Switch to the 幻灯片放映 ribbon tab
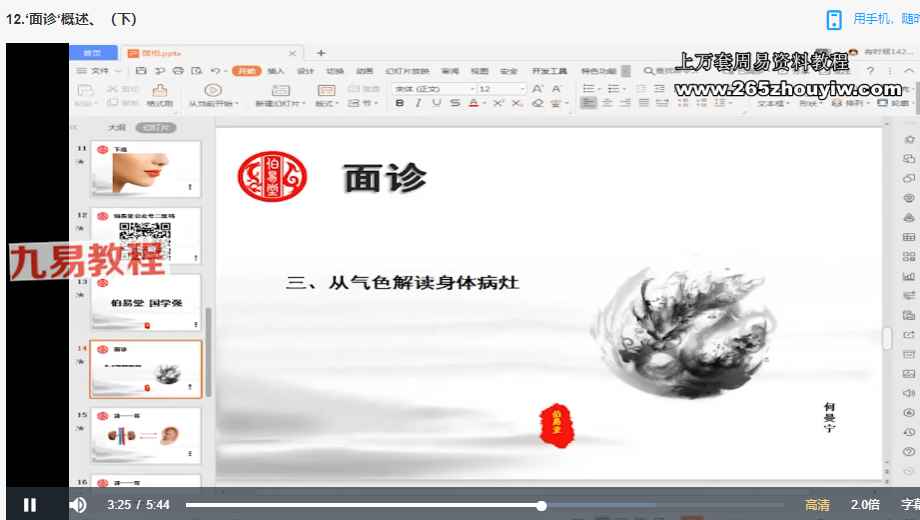The height and width of the screenshot is (520, 920). point(407,71)
